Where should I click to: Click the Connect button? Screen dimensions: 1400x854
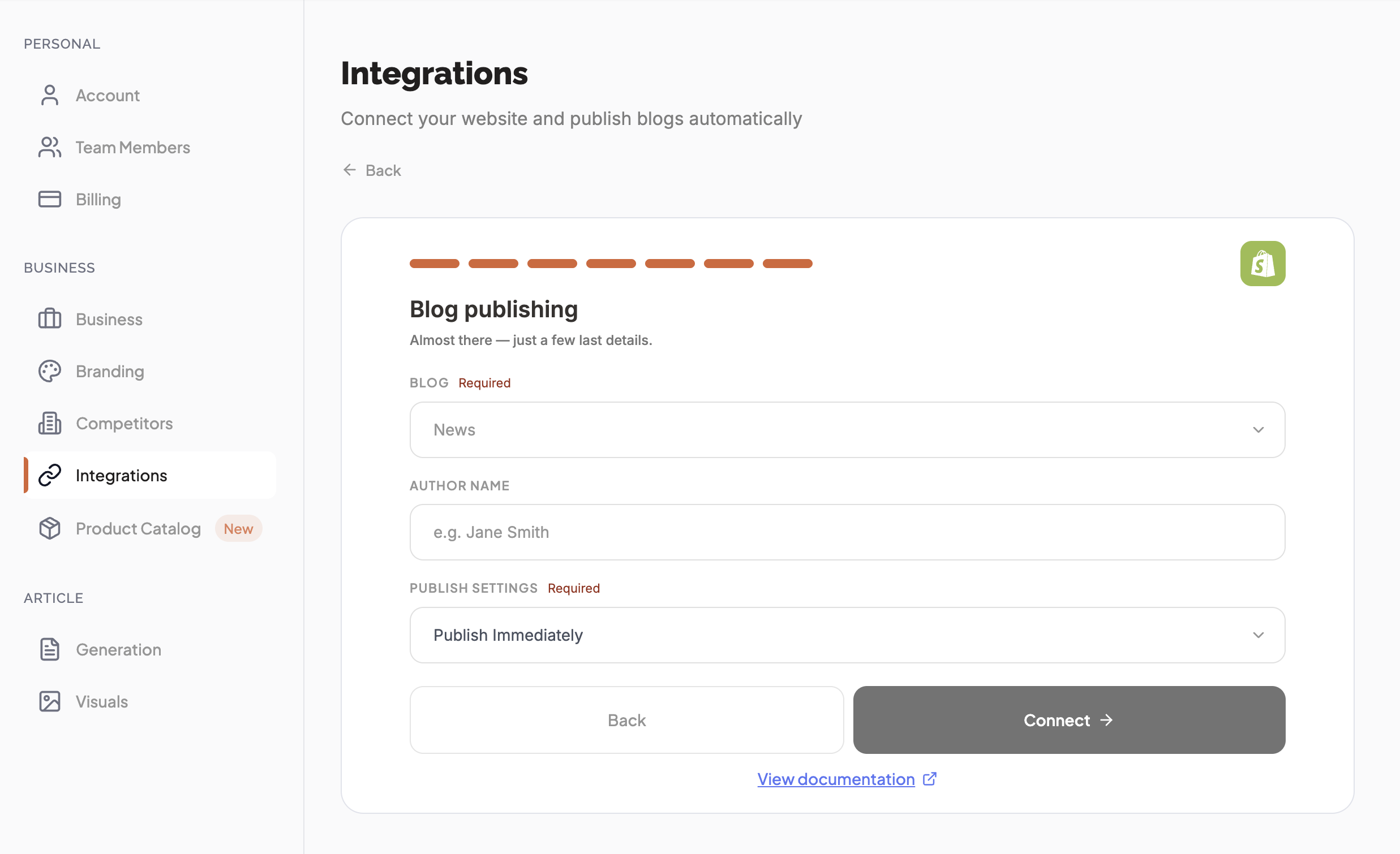click(1069, 720)
